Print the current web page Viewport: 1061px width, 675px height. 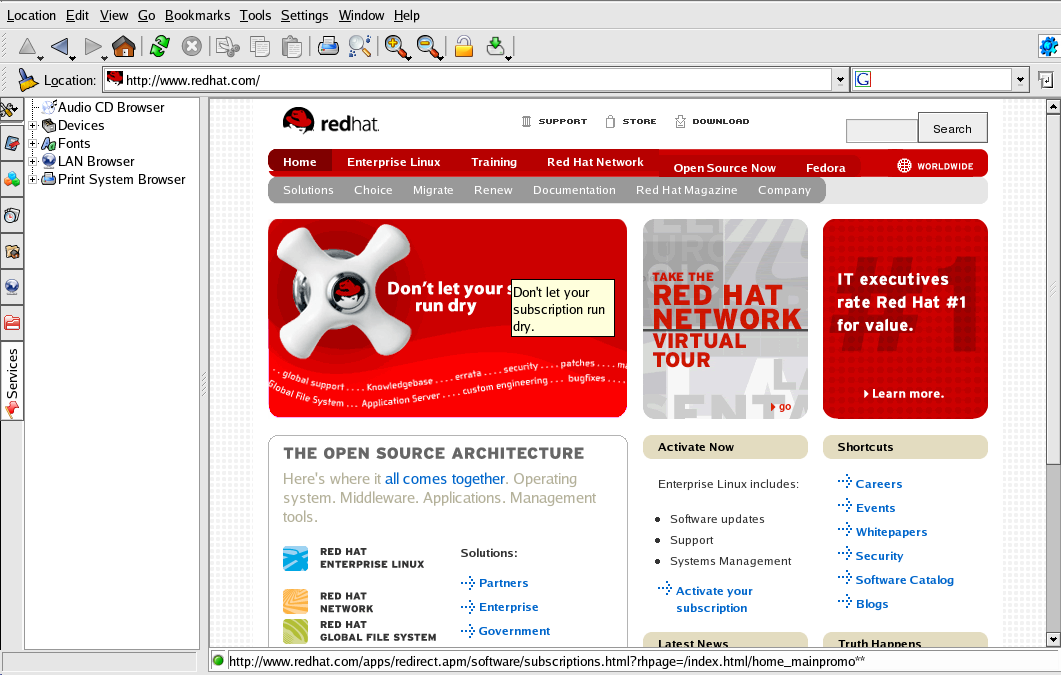(x=328, y=46)
